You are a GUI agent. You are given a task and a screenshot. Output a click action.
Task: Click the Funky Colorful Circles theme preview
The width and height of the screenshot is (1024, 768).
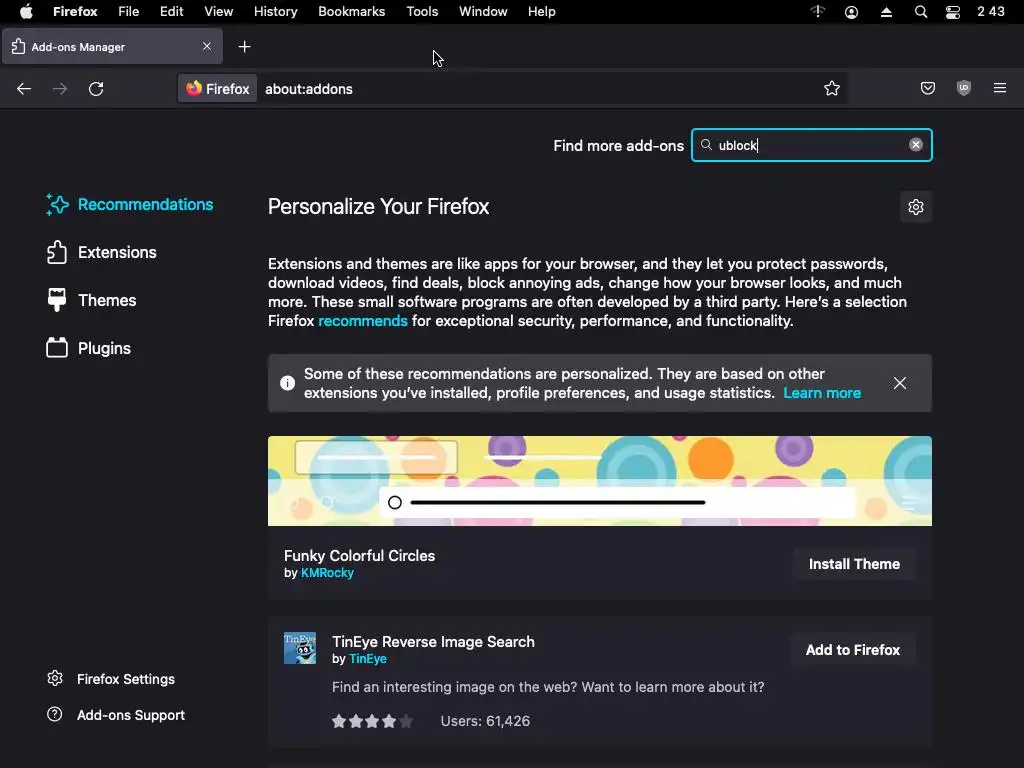tap(600, 481)
